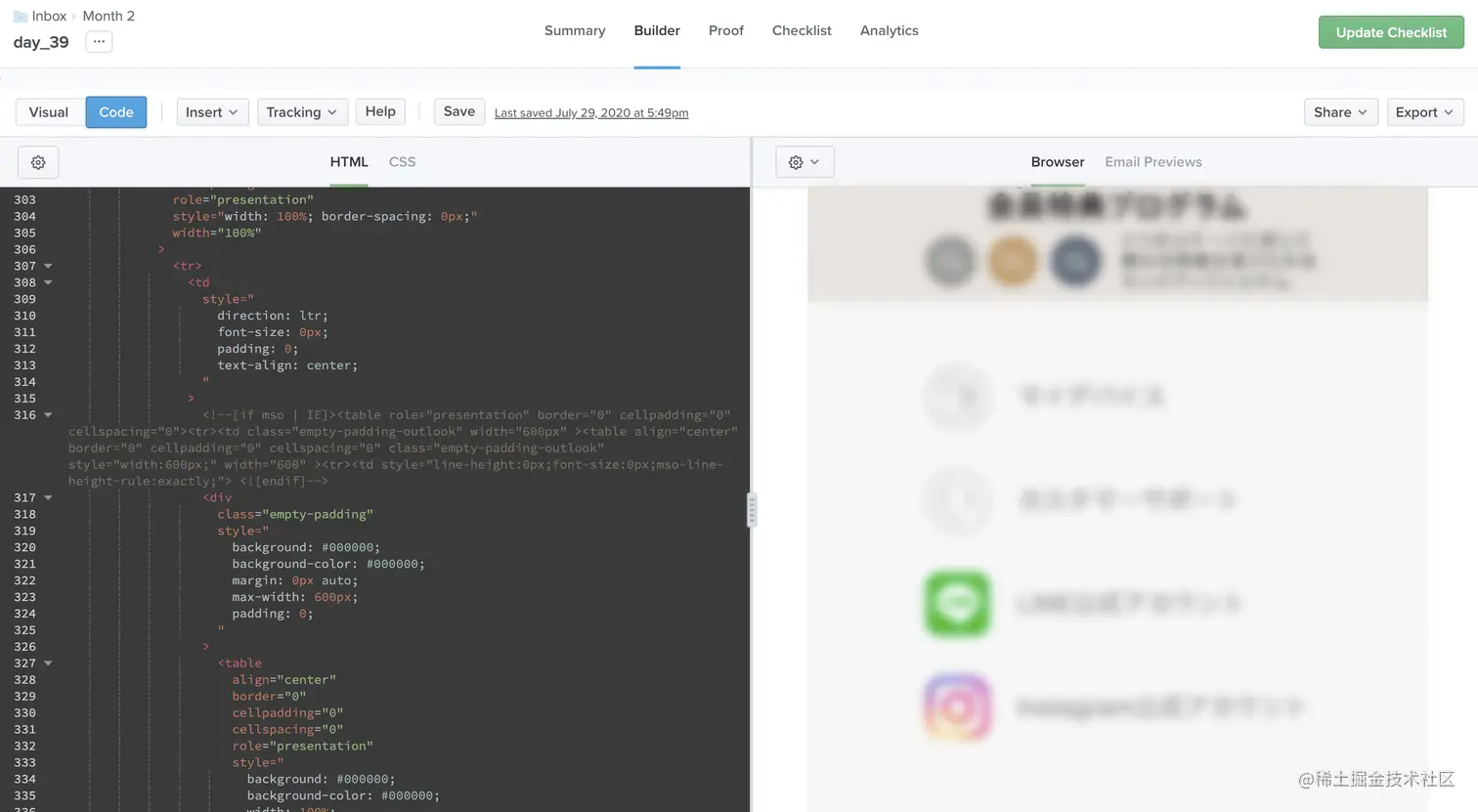Open the last saved July 29 link
This screenshot has height=812, width=1478.
coord(590,111)
